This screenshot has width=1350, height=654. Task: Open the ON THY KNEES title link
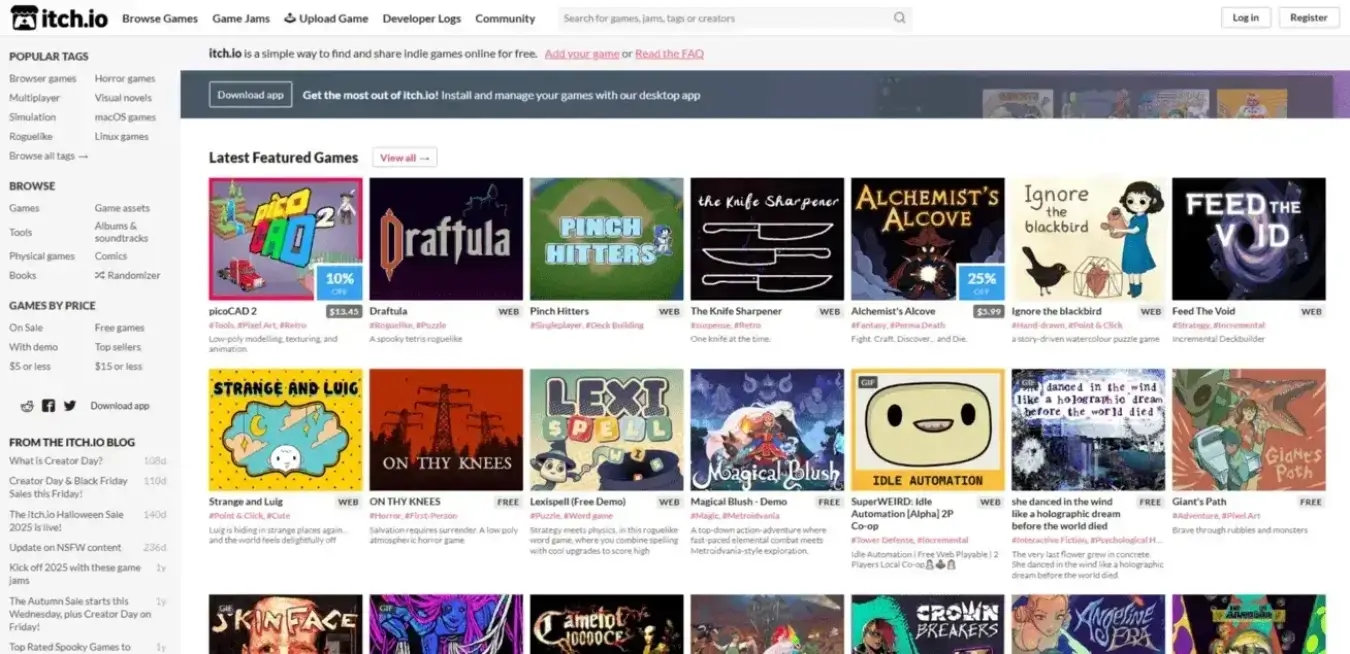click(x=405, y=502)
